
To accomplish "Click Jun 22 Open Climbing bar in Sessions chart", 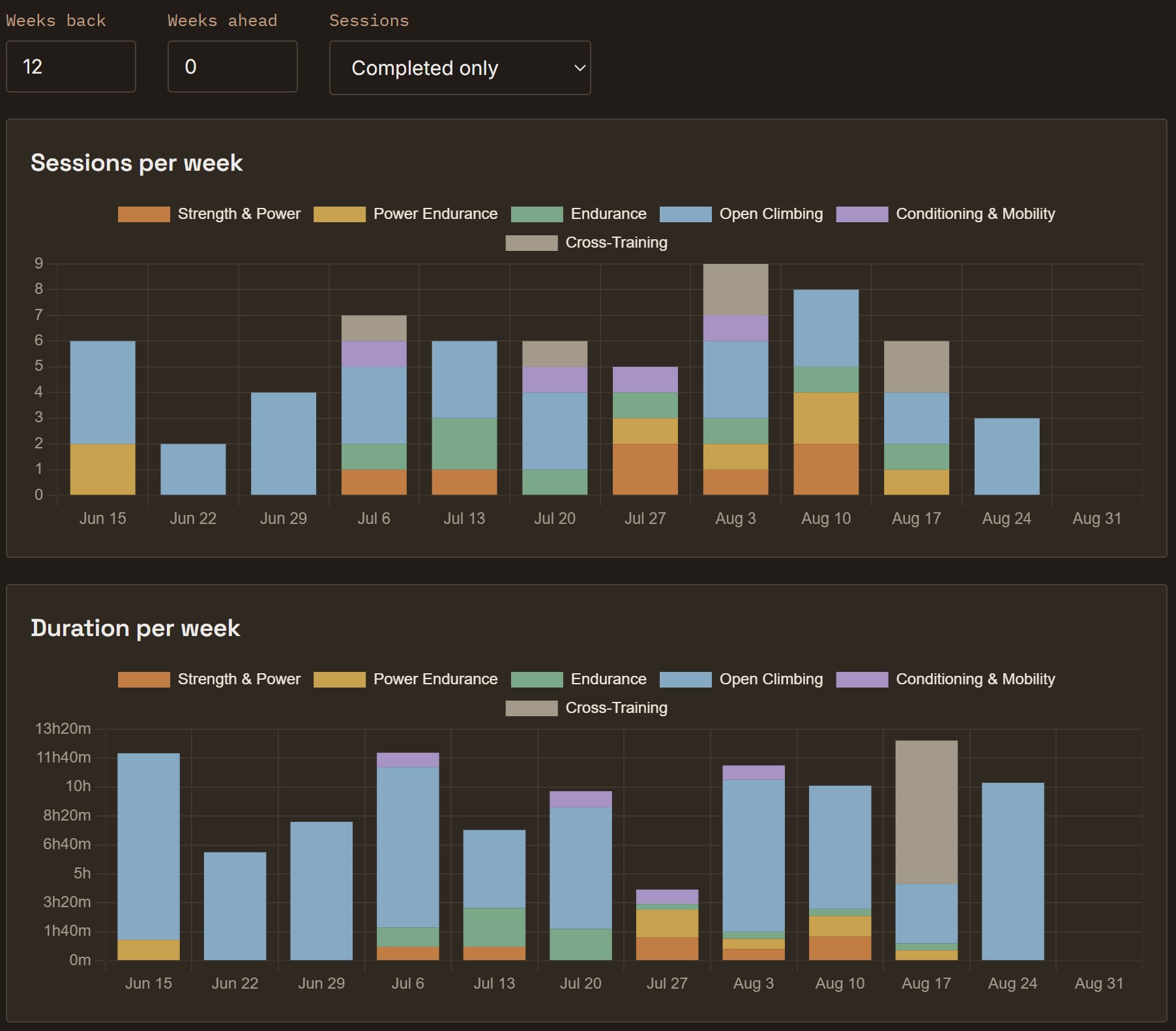I will click(x=193, y=469).
